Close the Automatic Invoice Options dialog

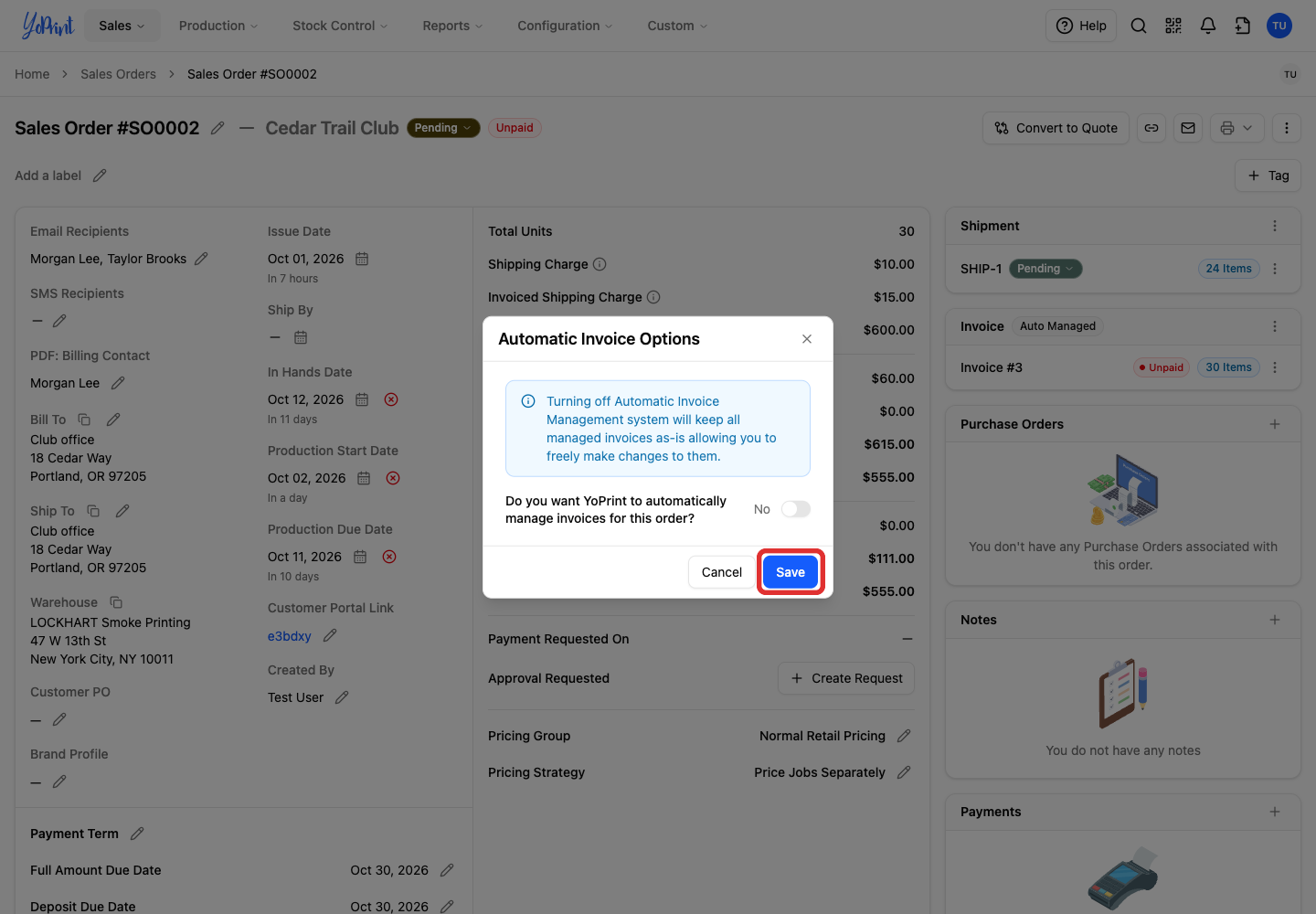click(x=807, y=339)
